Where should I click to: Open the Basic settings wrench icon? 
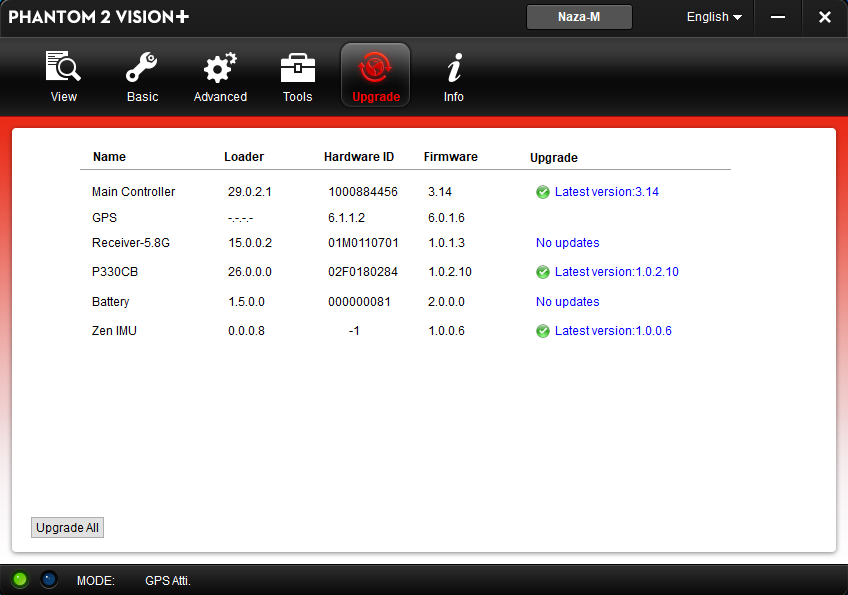[142, 67]
